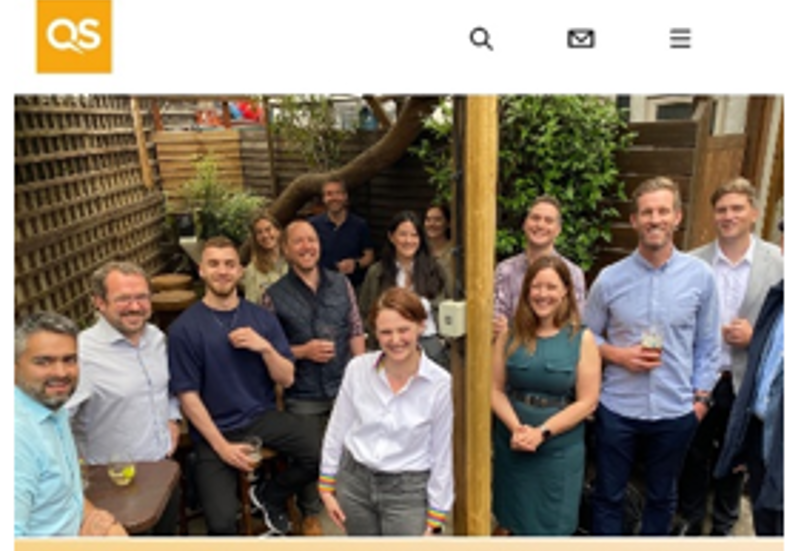Click the wooden post in the photo's center
Viewport: 800px width, 551px height.
tap(479, 315)
